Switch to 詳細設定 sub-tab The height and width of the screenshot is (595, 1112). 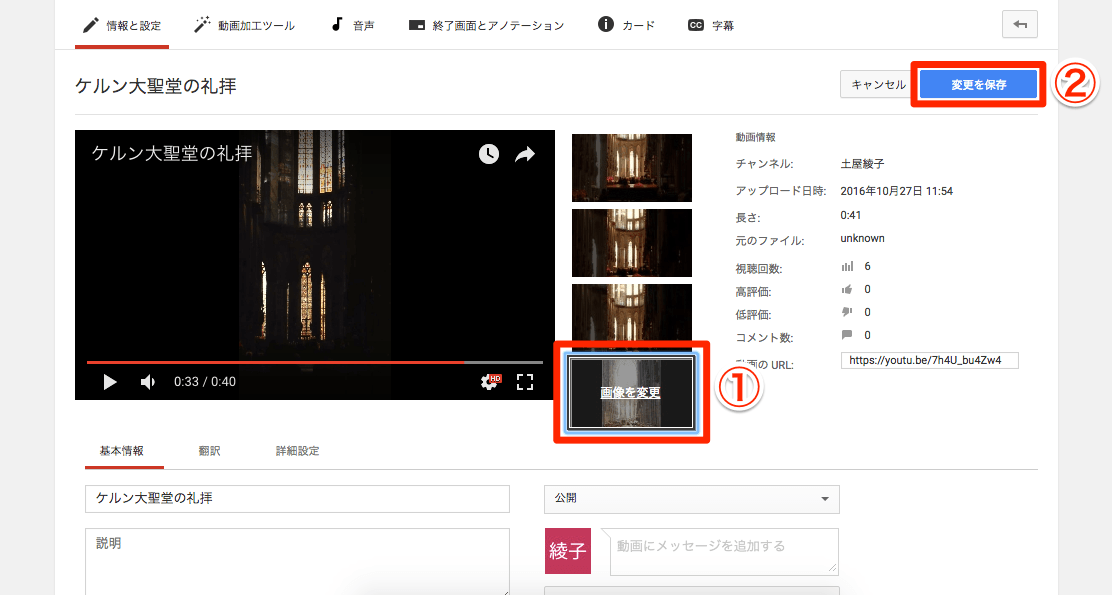coord(297,451)
